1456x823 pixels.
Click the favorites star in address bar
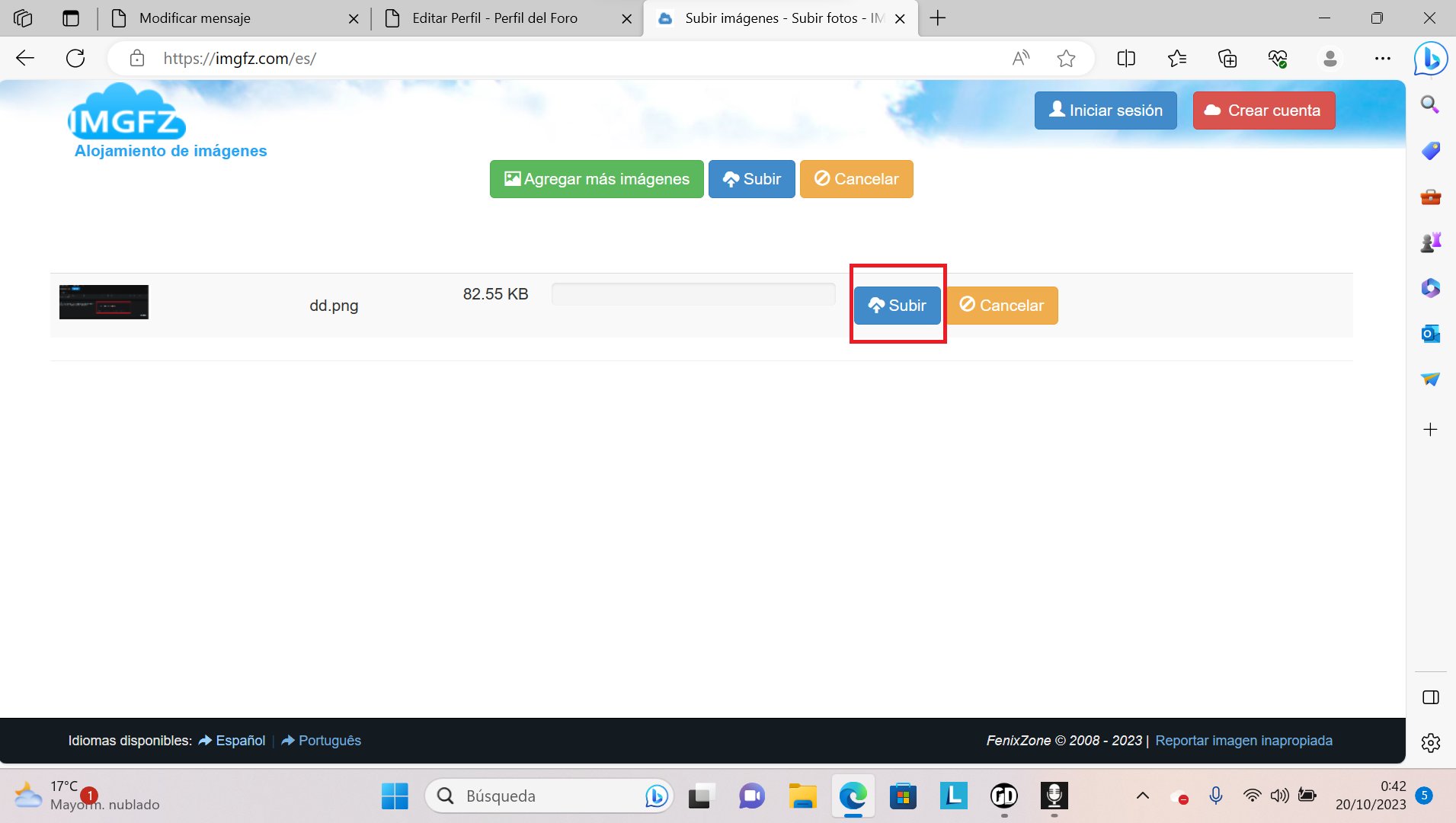1066,59
